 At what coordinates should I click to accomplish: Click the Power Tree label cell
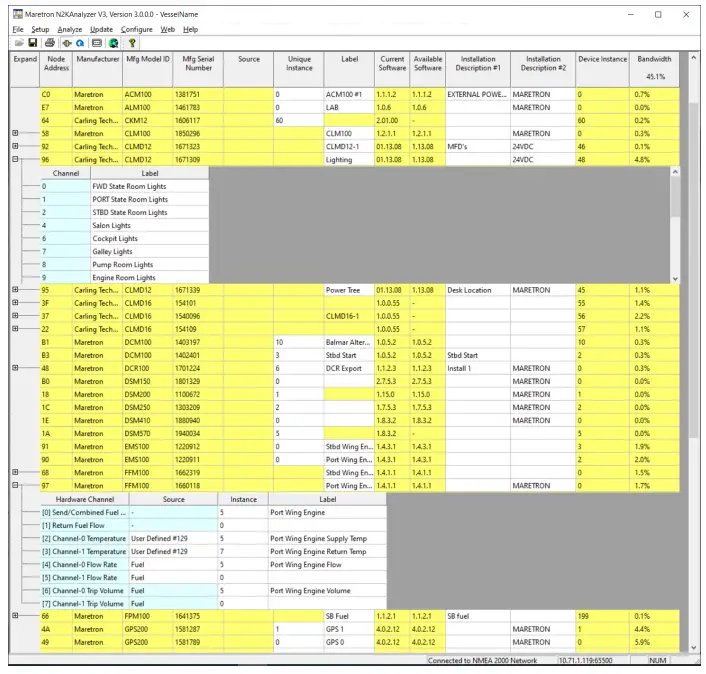[348, 290]
